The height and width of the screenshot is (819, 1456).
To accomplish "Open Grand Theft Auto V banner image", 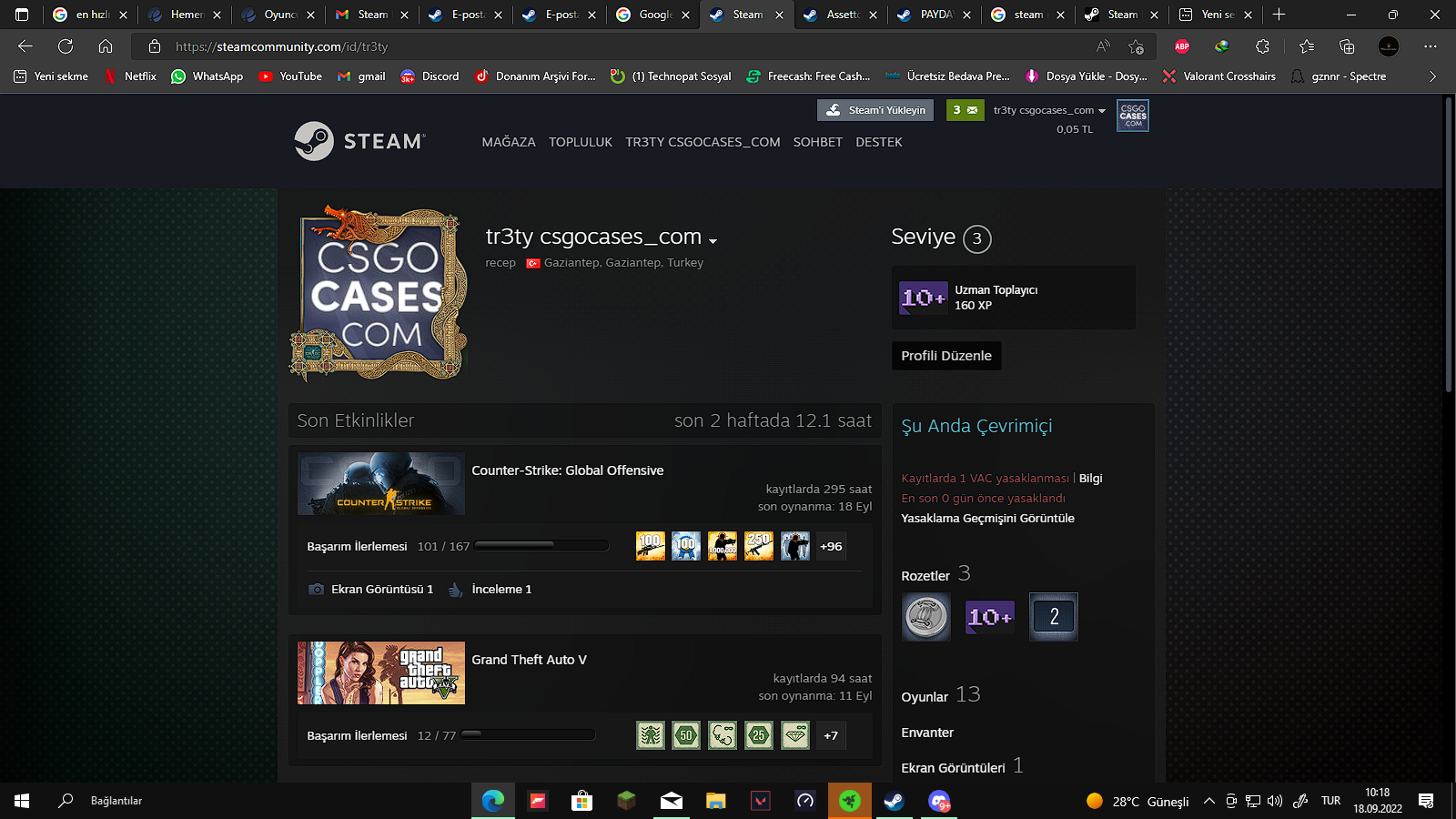I will 381,673.
